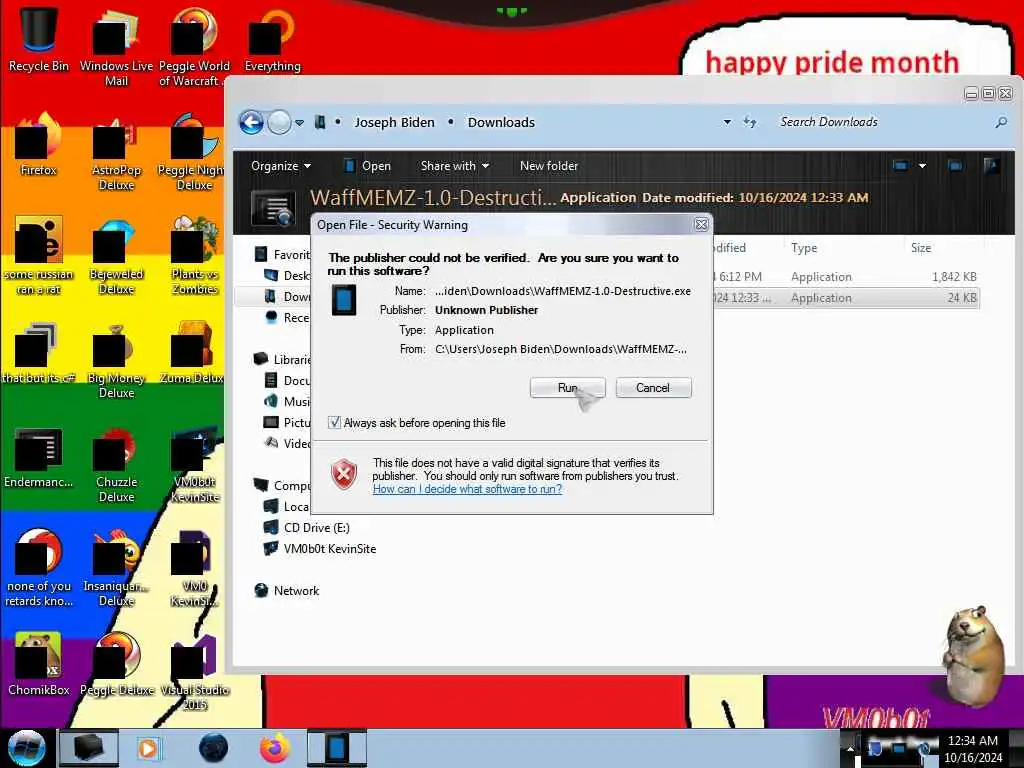Select the Firefox desktop icon

tap(39, 145)
